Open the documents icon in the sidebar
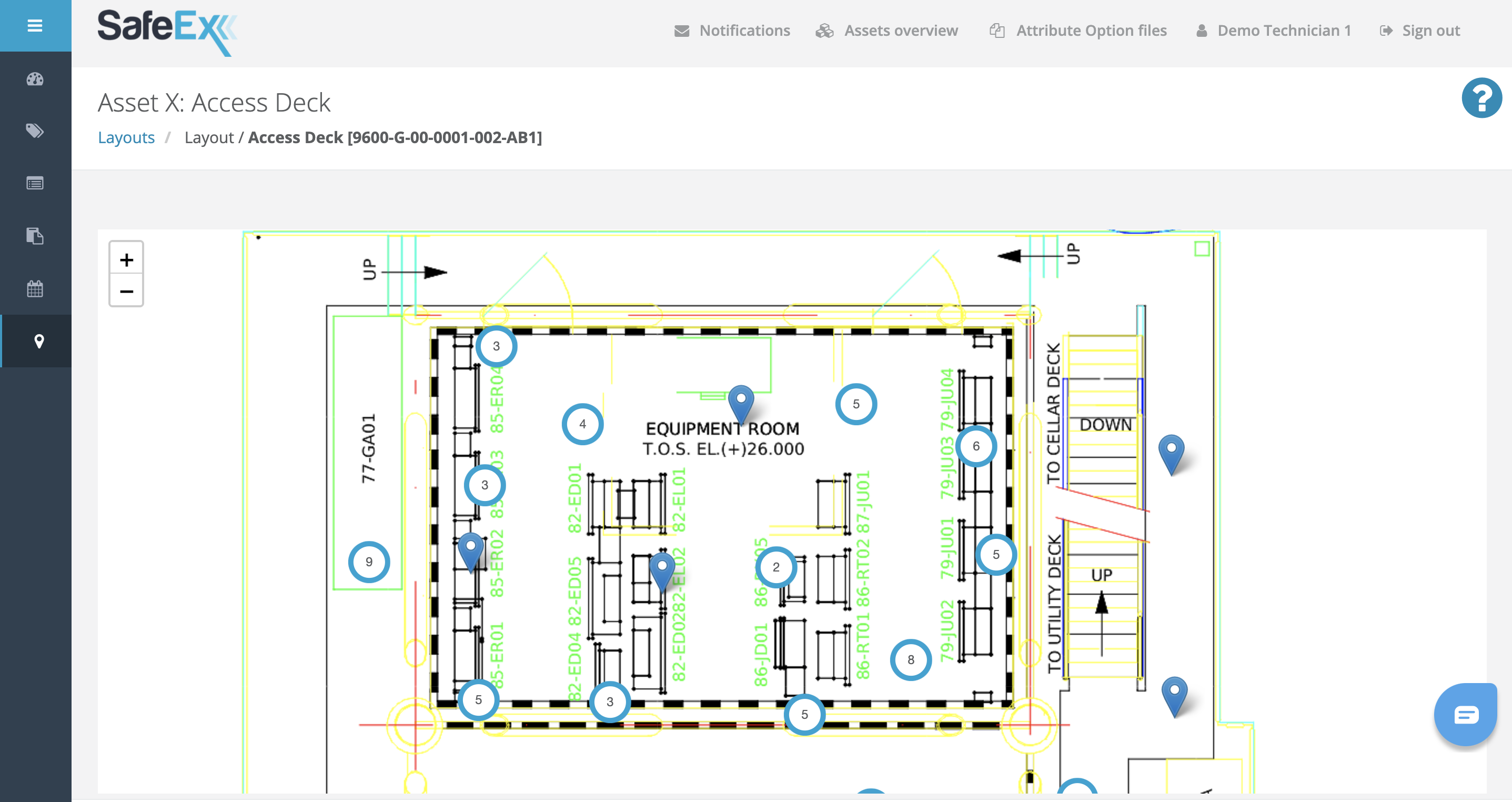 (x=35, y=236)
